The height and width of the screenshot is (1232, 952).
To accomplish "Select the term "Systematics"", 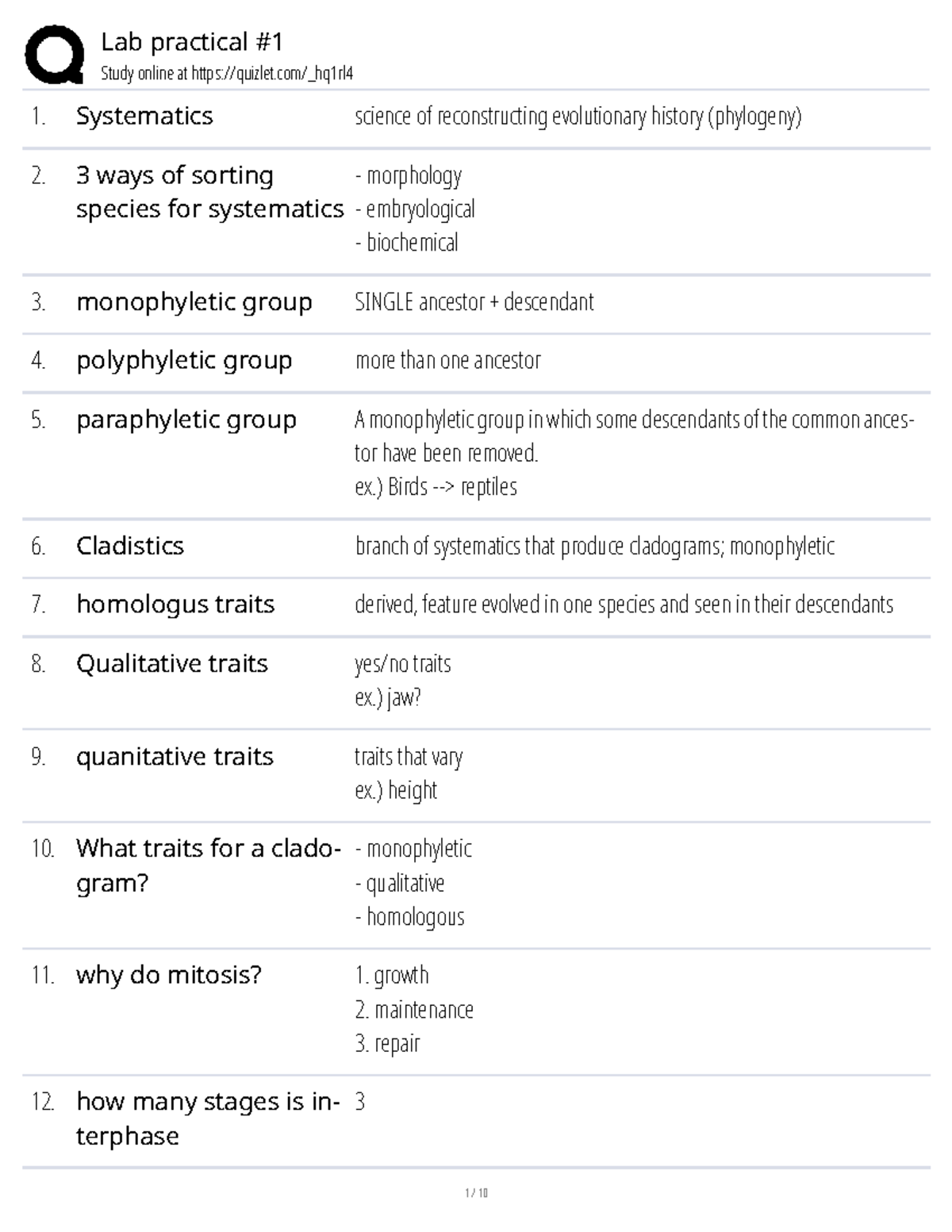I will coord(144,117).
